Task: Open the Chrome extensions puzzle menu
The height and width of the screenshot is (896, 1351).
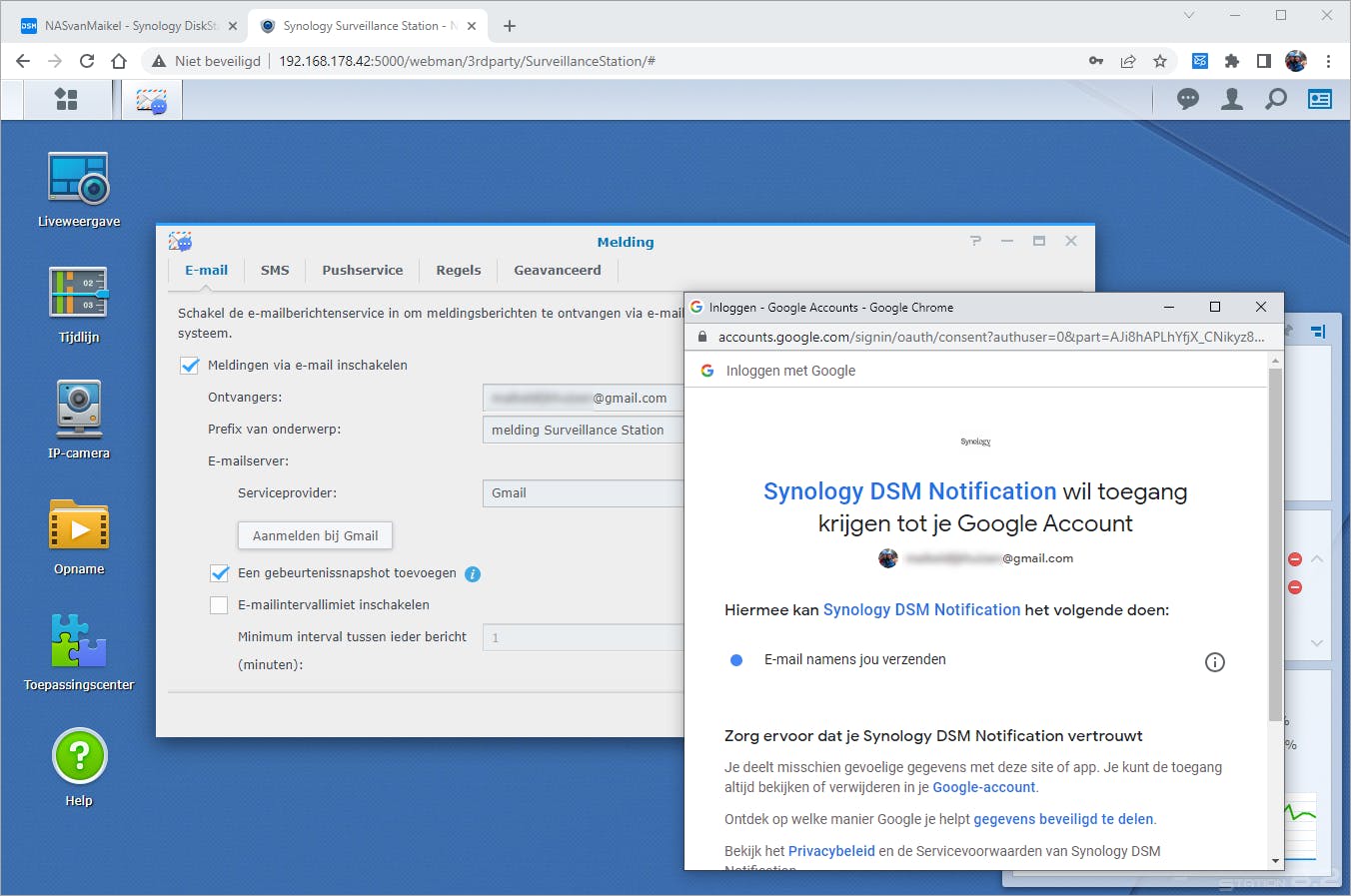Action: 1232,61
